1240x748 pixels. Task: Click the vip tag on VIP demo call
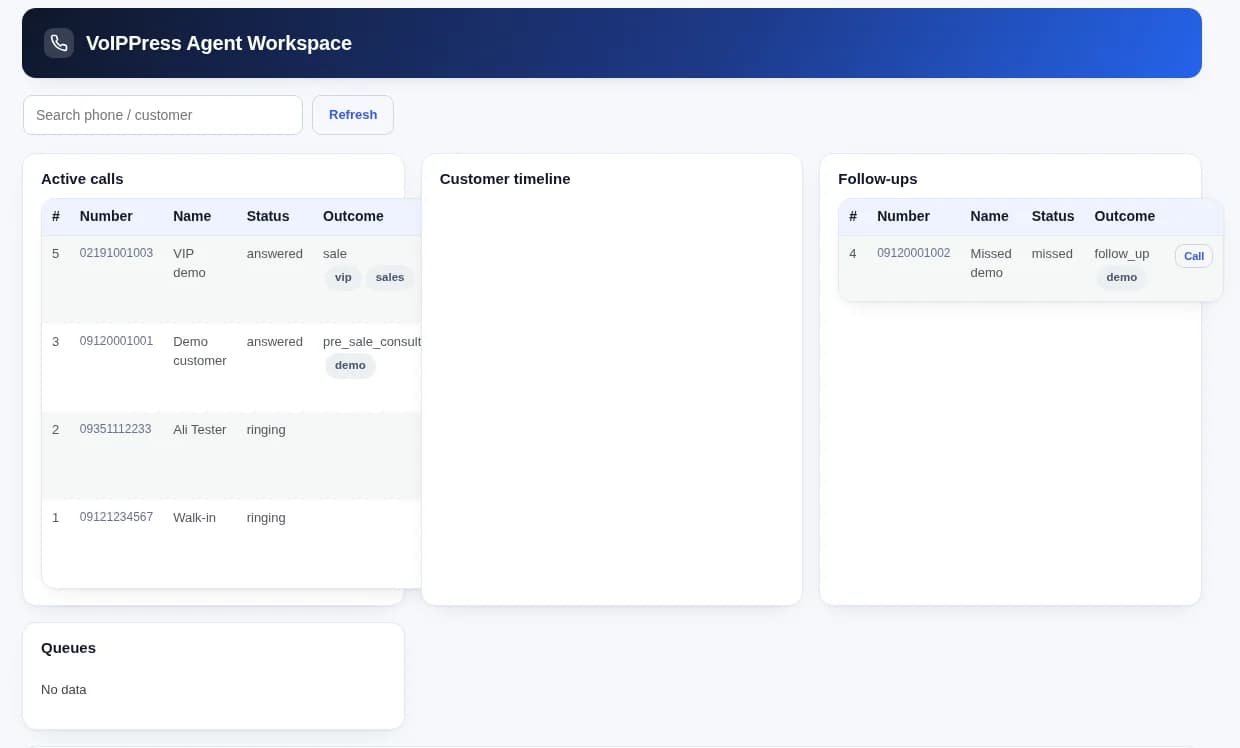pyautogui.click(x=343, y=277)
